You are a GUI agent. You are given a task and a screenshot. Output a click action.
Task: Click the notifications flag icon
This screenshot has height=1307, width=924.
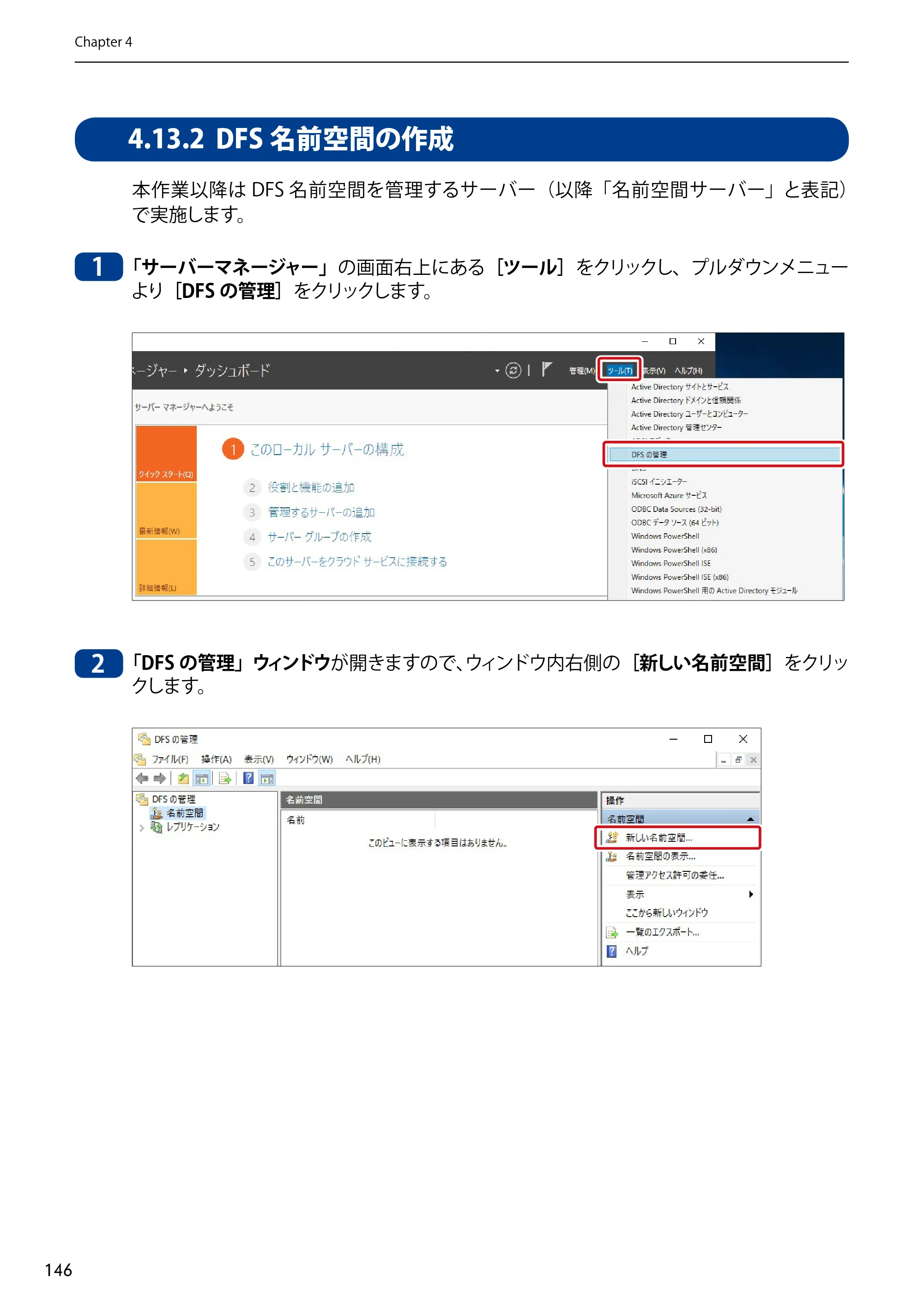[x=546, y=370]
